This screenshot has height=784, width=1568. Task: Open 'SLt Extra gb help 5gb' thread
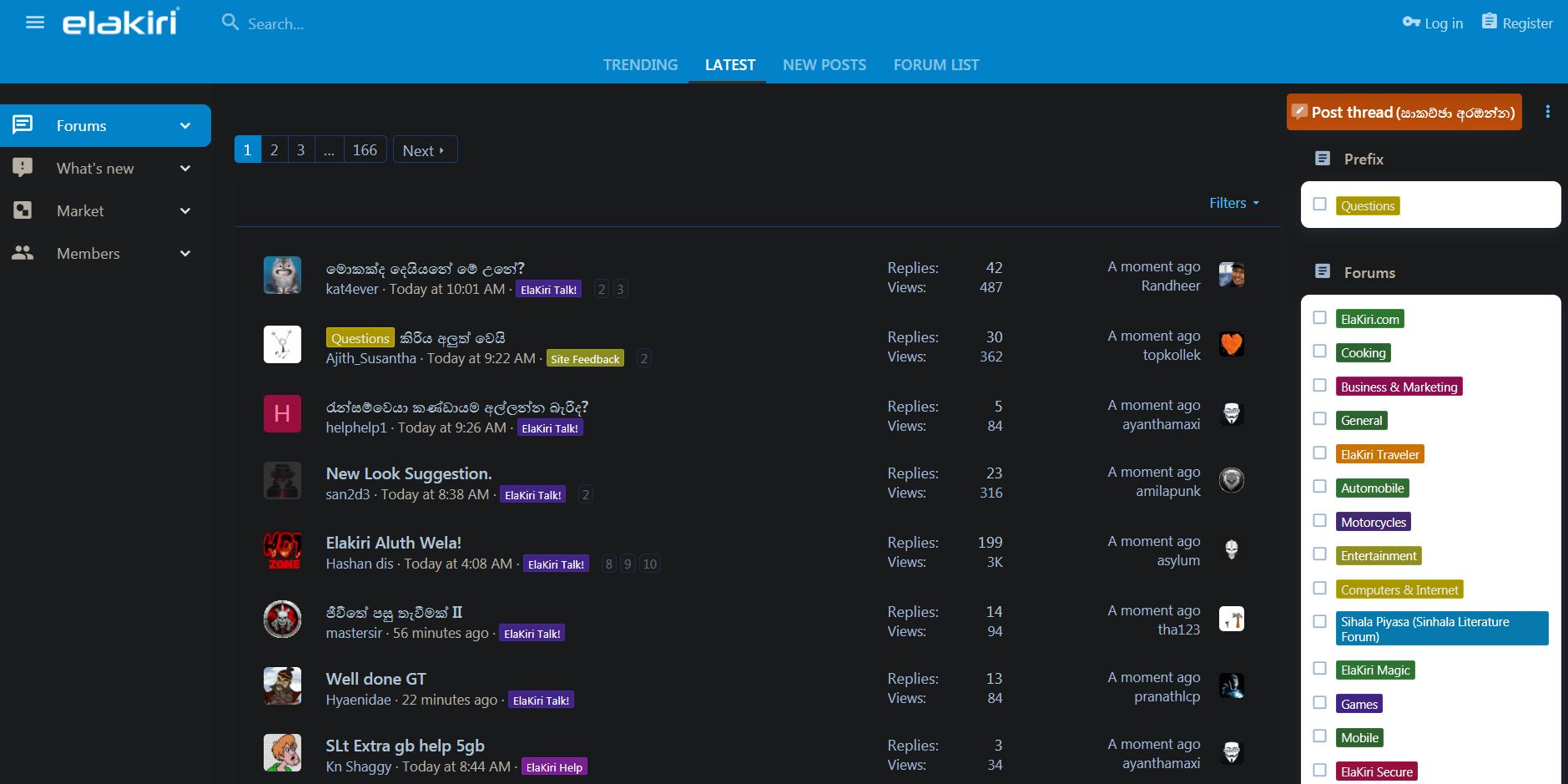coord(405,746)
